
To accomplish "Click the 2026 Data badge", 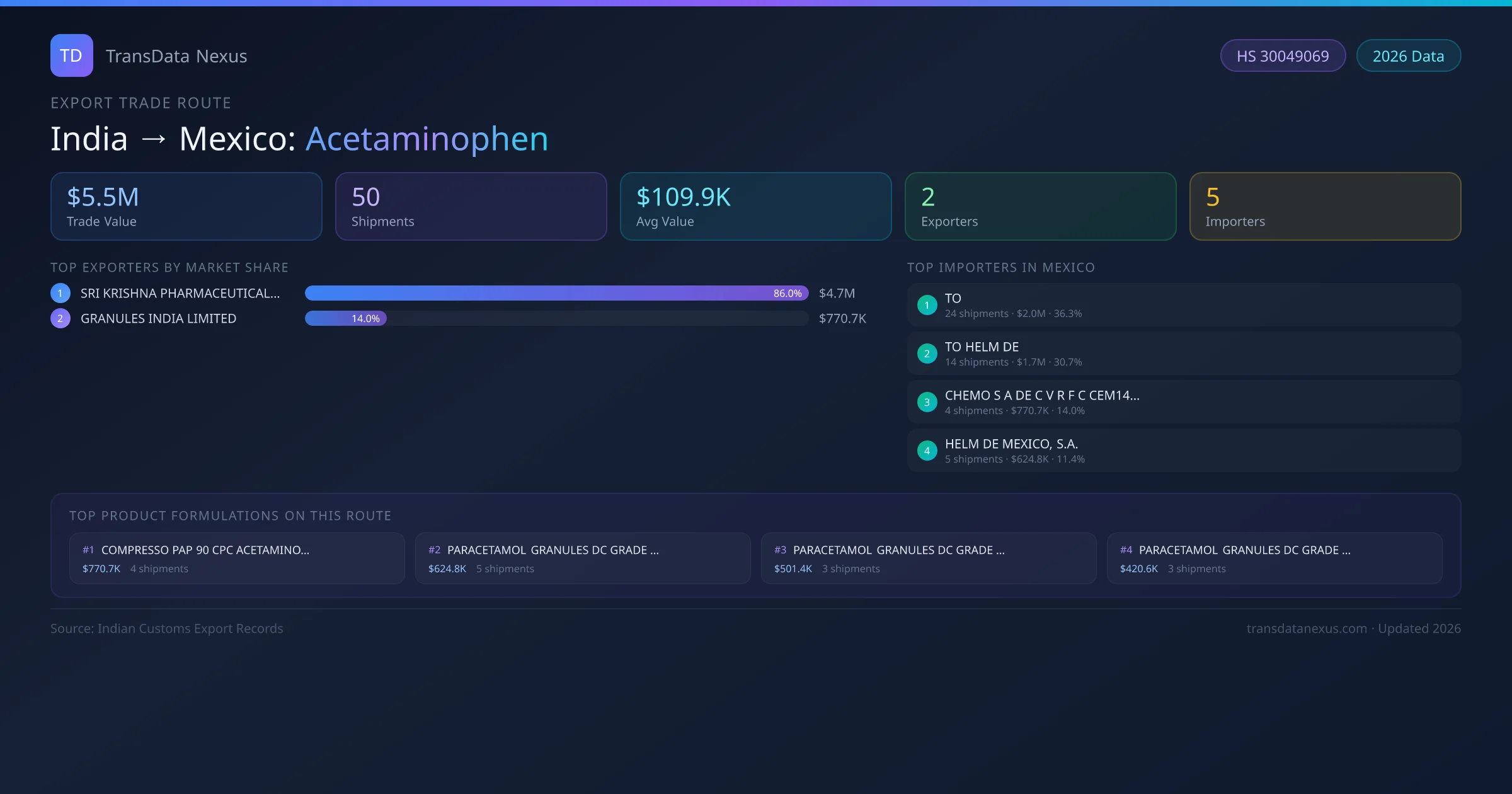I will (x=1408, y=55).
